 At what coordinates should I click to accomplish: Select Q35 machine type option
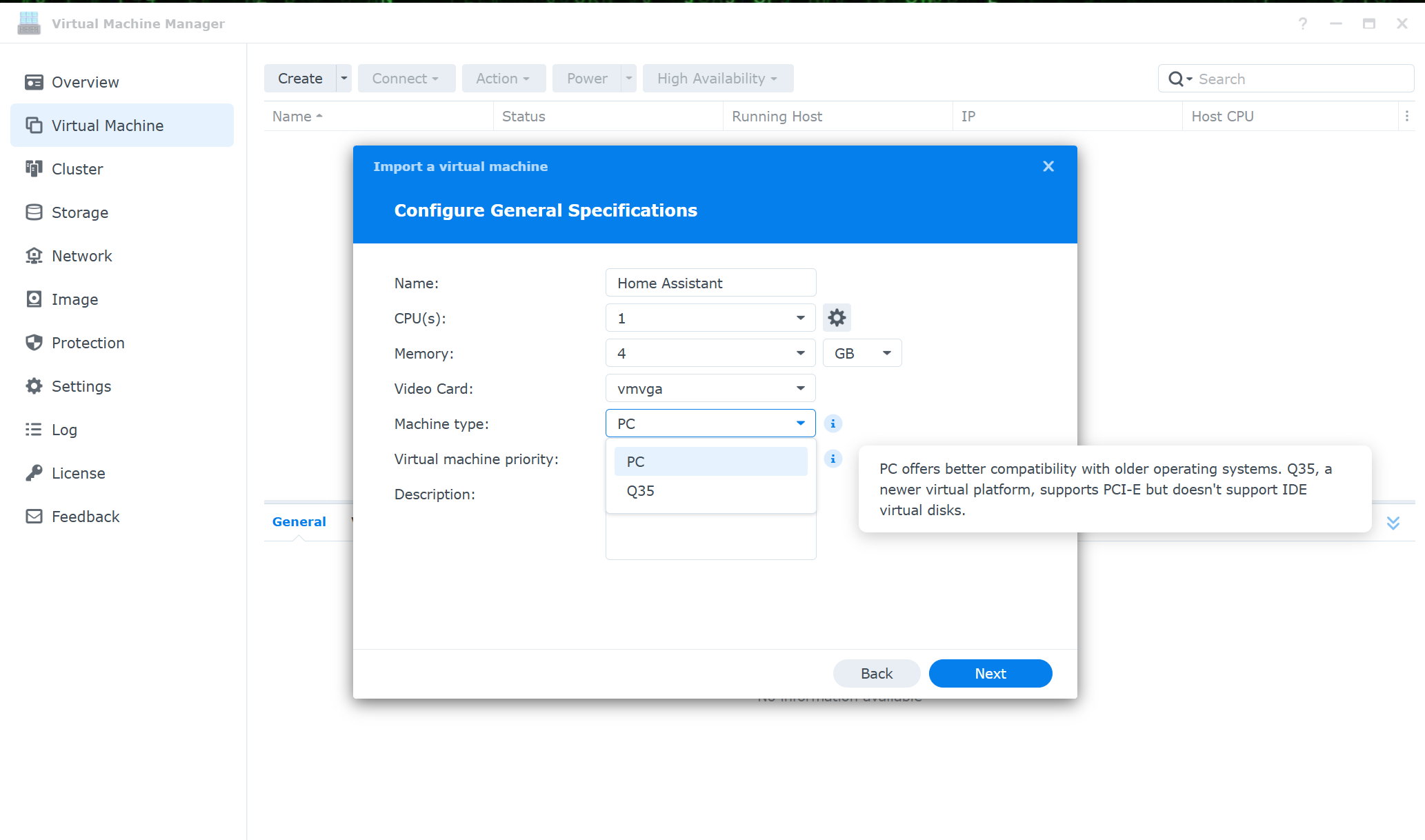710,491
